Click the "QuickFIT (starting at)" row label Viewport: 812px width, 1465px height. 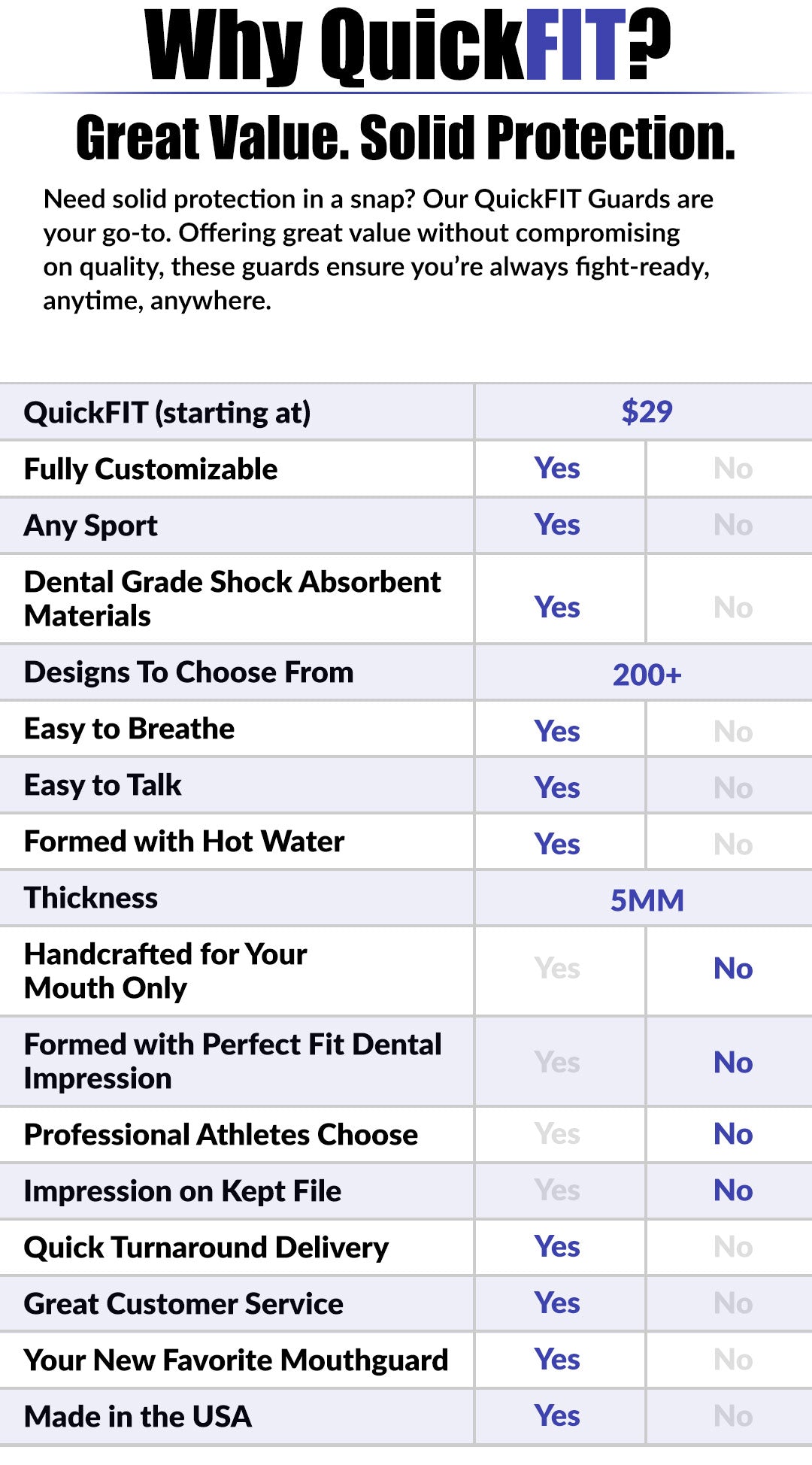[x=167, y=413]
